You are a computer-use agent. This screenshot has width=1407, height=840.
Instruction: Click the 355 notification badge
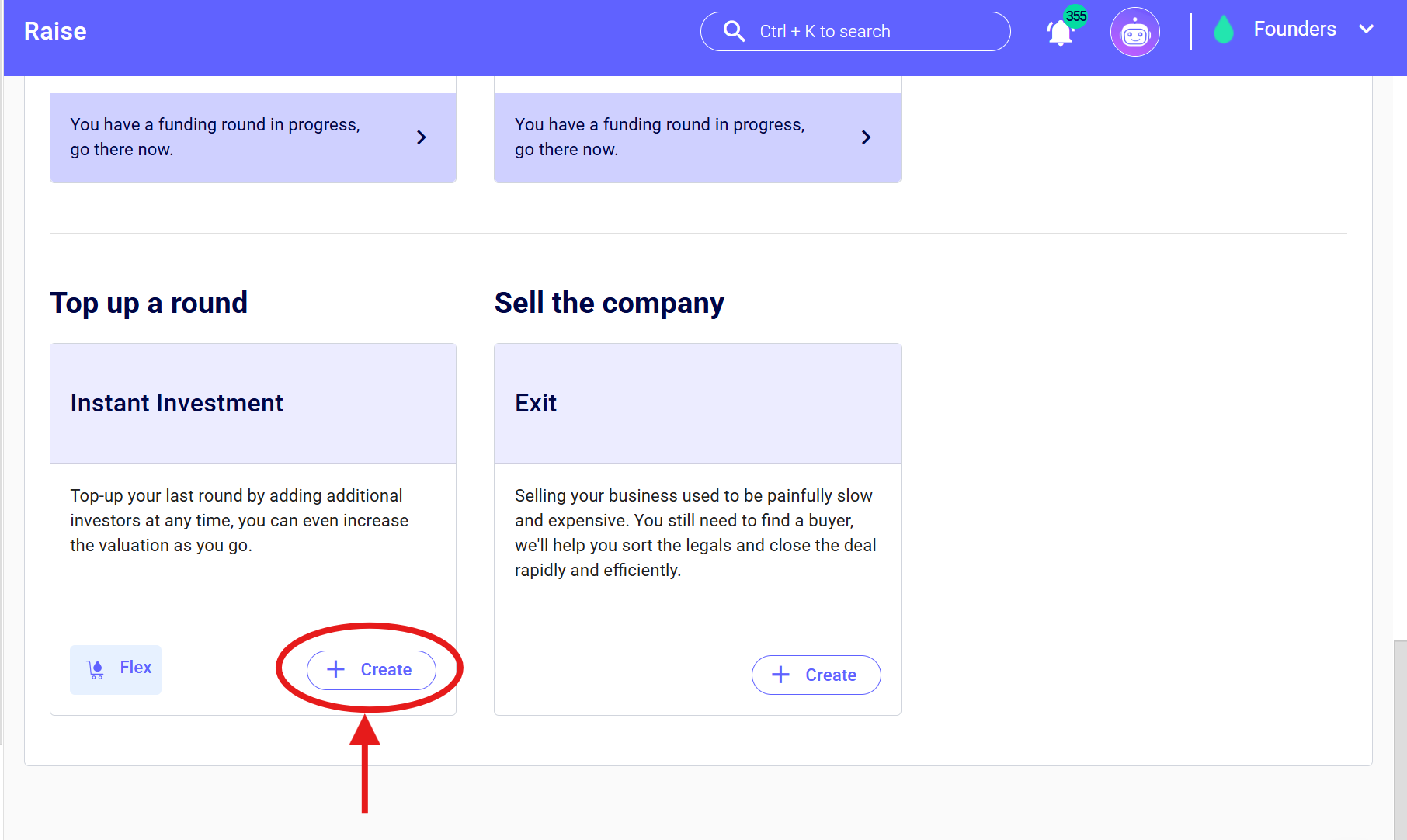pyautogui.click(x=1076, y=16)
